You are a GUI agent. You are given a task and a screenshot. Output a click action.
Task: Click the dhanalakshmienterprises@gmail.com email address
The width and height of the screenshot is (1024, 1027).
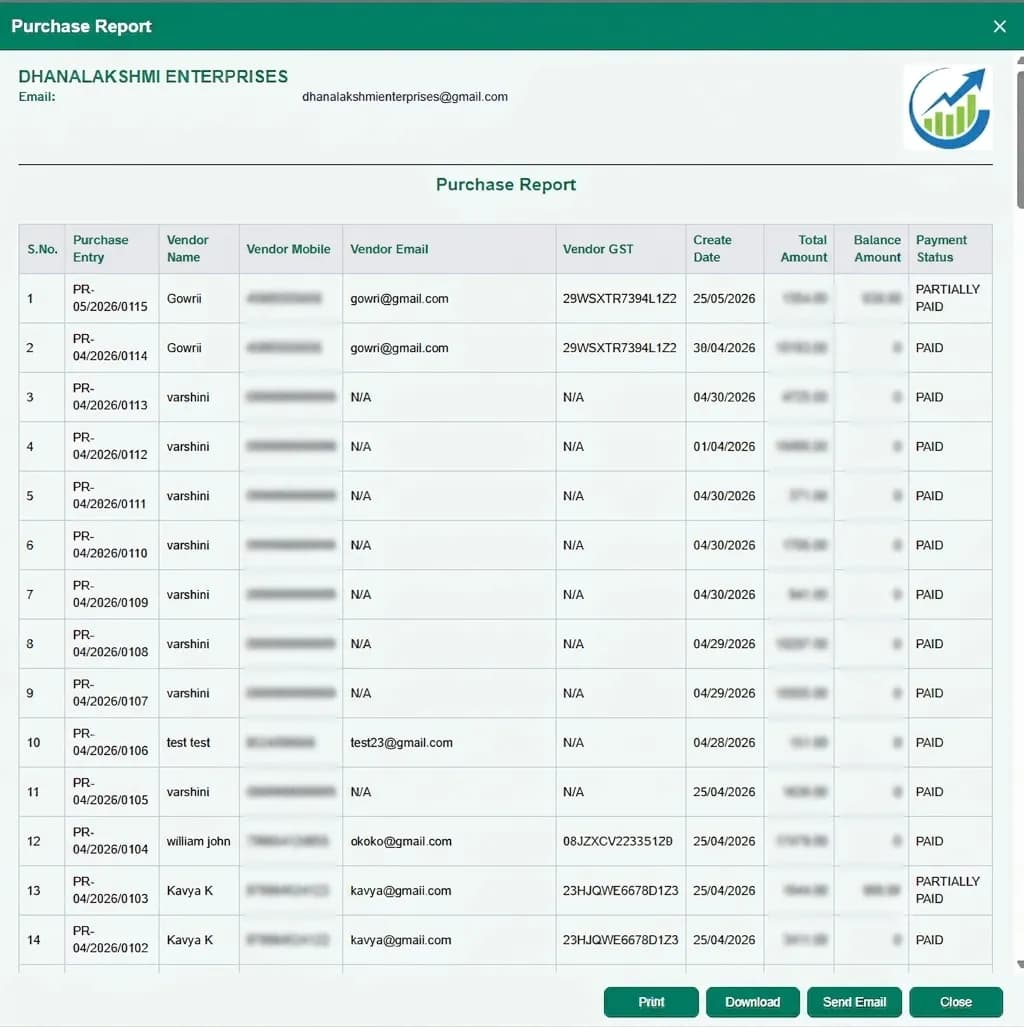[x=405, y=97]
